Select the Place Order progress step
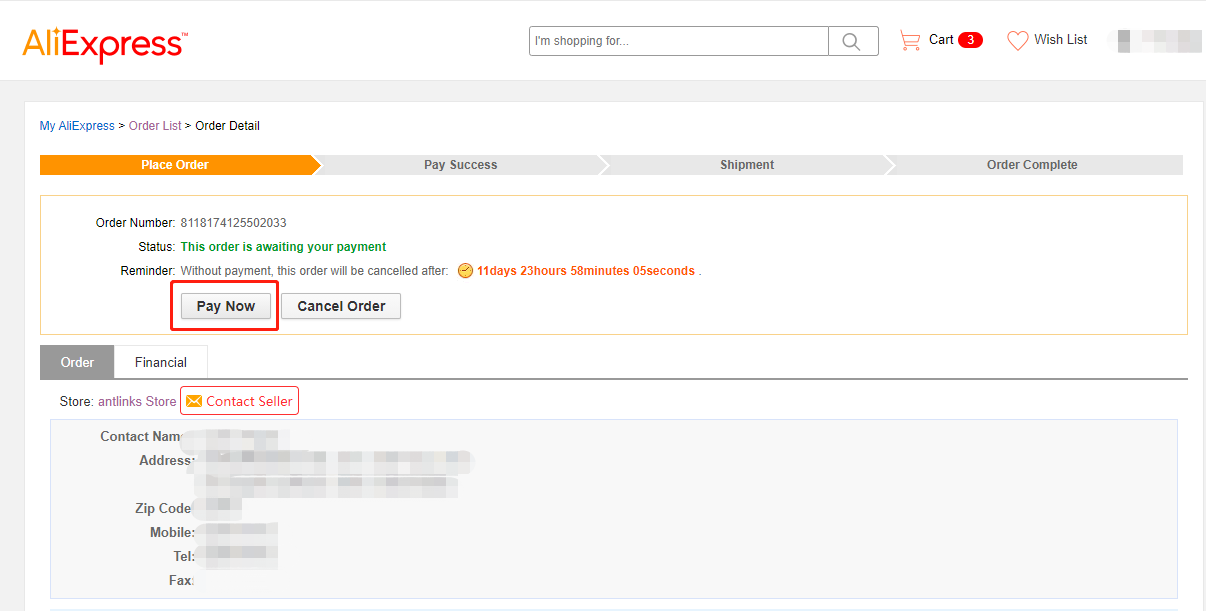1206x611 pixels. (x=175, y=165)
